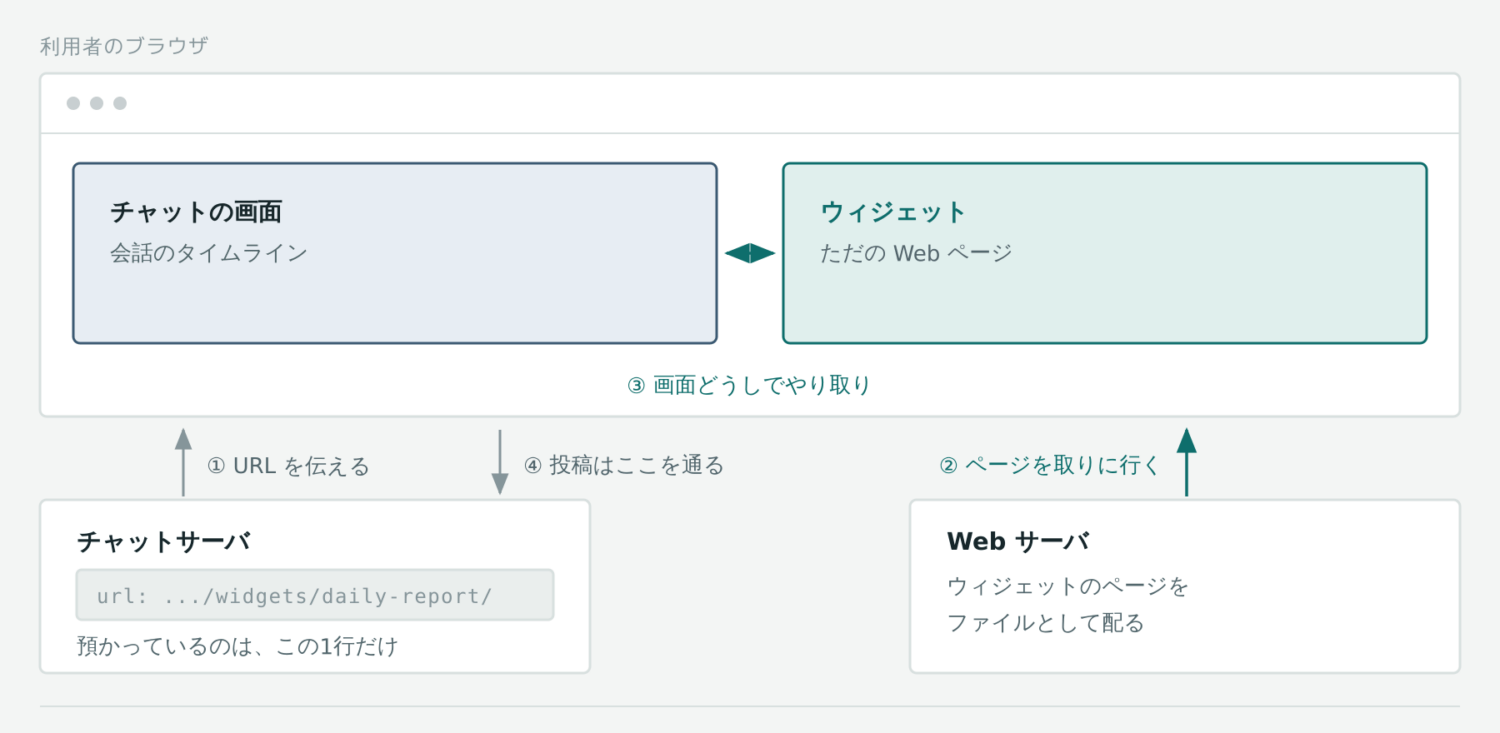This screenshot has height=733, width=1500.
Task: Click the label ④ 投稿はここを通る
Action: (x=624, y=465)
